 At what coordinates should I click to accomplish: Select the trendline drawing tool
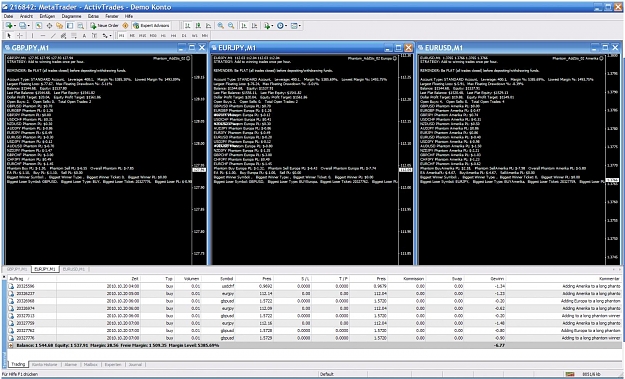tap(53, 36)
